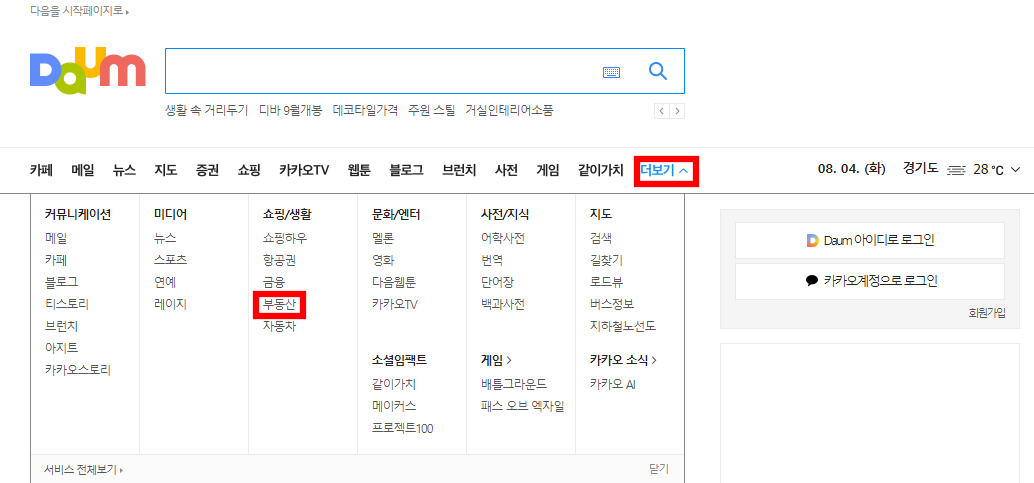Click Daum 아이디로 로그인 button
Viewport: 1034px width, 483px height.
click(x=870, y=240)
